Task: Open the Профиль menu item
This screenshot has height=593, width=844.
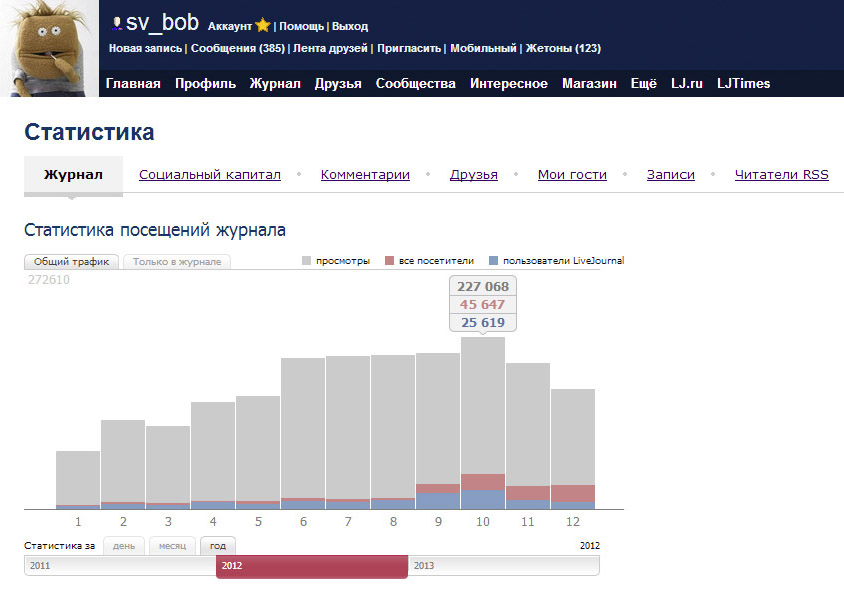Action: point(205,83)
